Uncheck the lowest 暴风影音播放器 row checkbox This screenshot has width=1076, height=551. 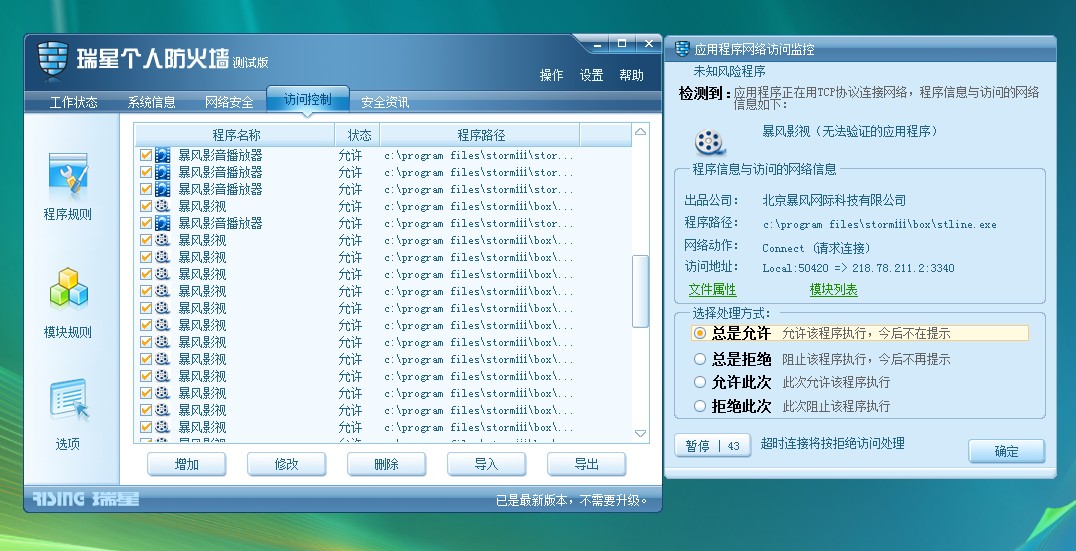click(145, 223)
